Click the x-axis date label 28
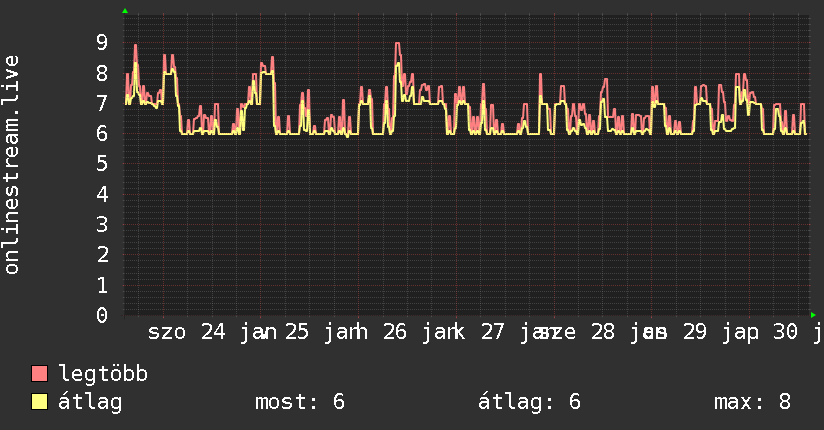This screenshot has height=430, width=824. [x=603, y=332]
